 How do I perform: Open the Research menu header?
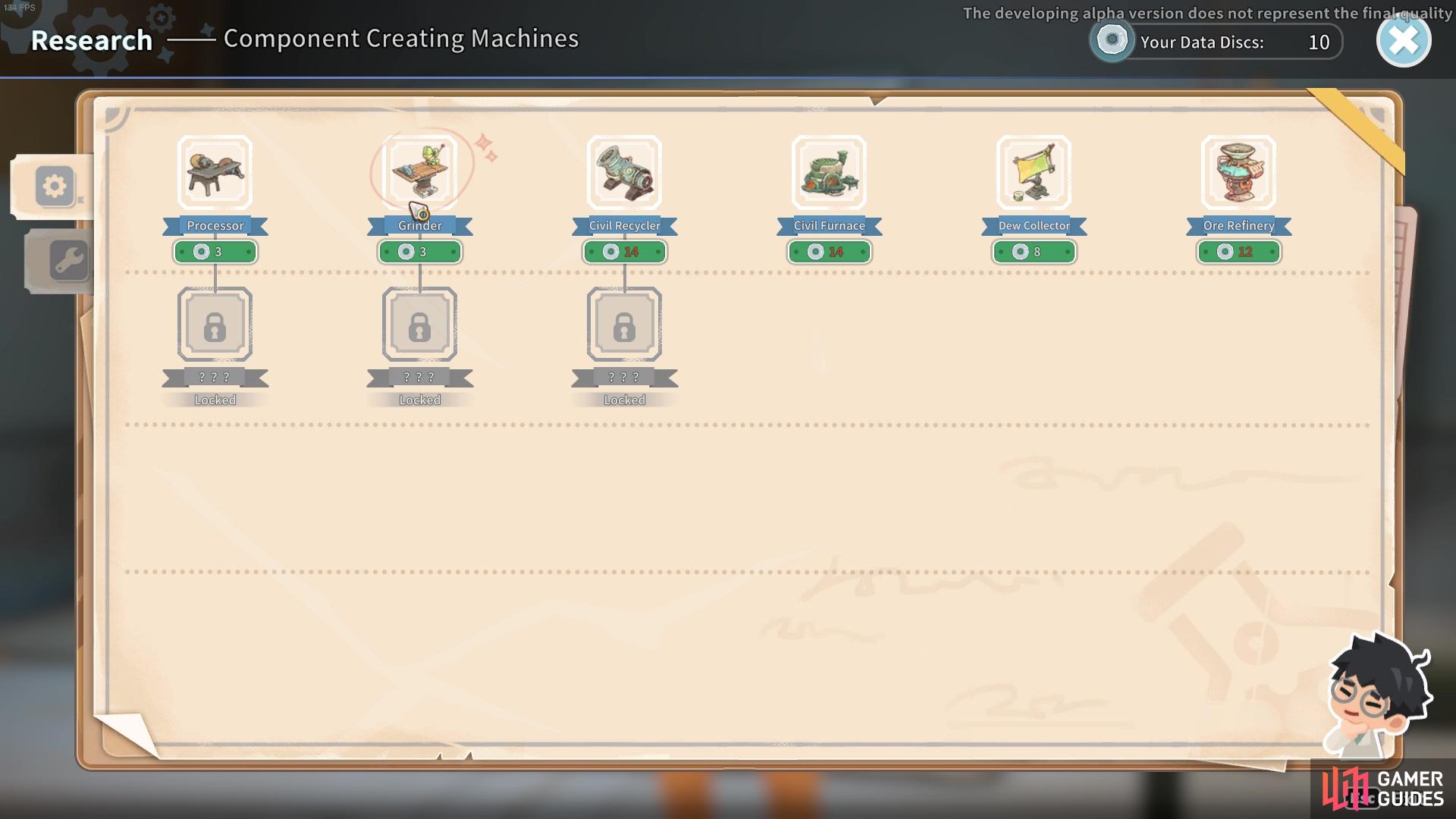[92, 38]
